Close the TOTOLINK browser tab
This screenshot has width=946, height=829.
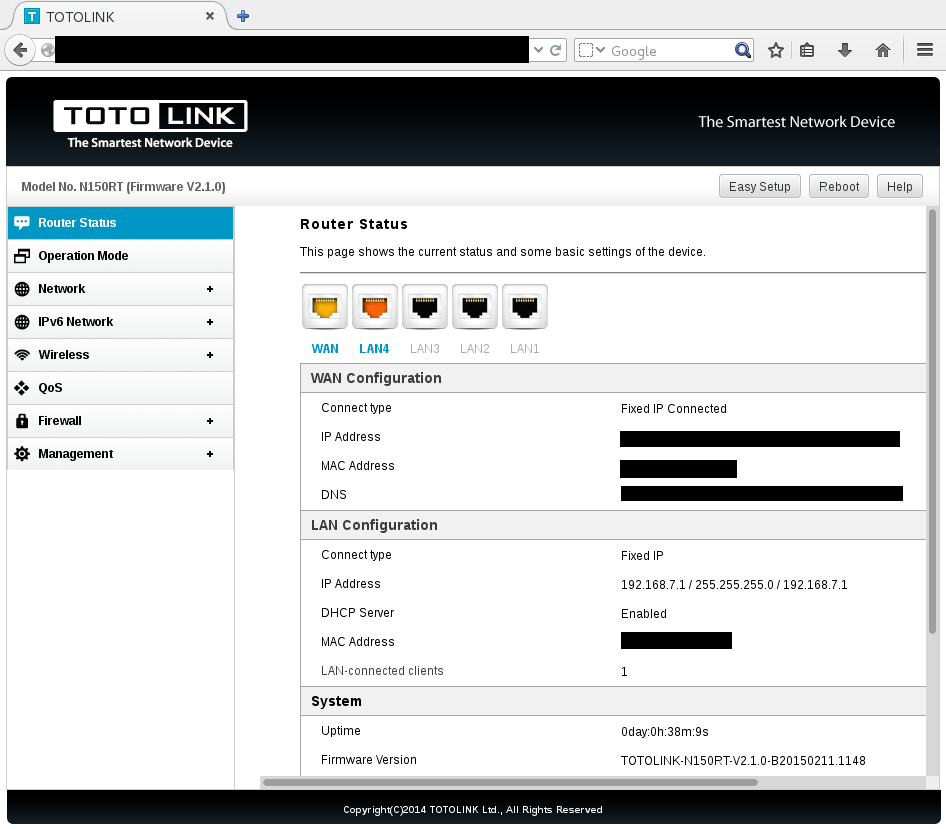click(x=209, y=16)
